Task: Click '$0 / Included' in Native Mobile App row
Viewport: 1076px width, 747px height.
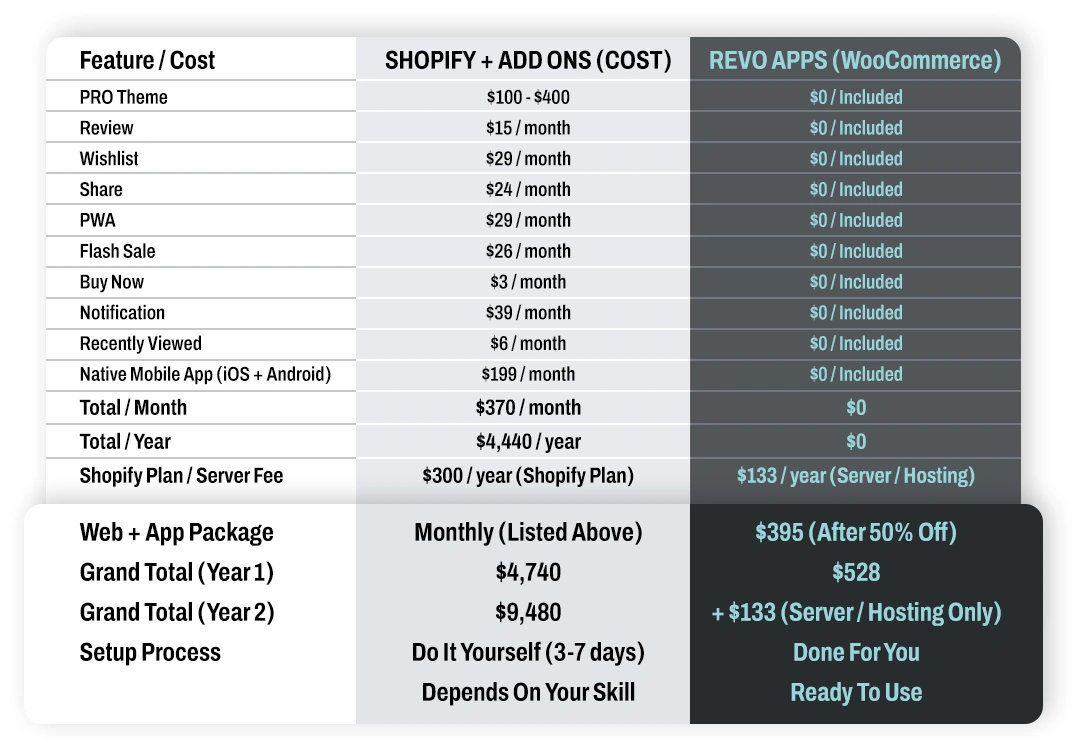Action: (856, 375)
